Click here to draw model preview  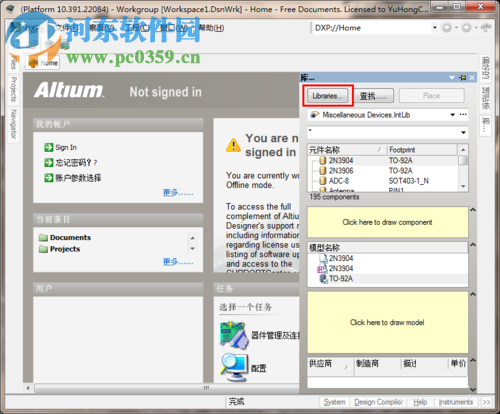387,322
